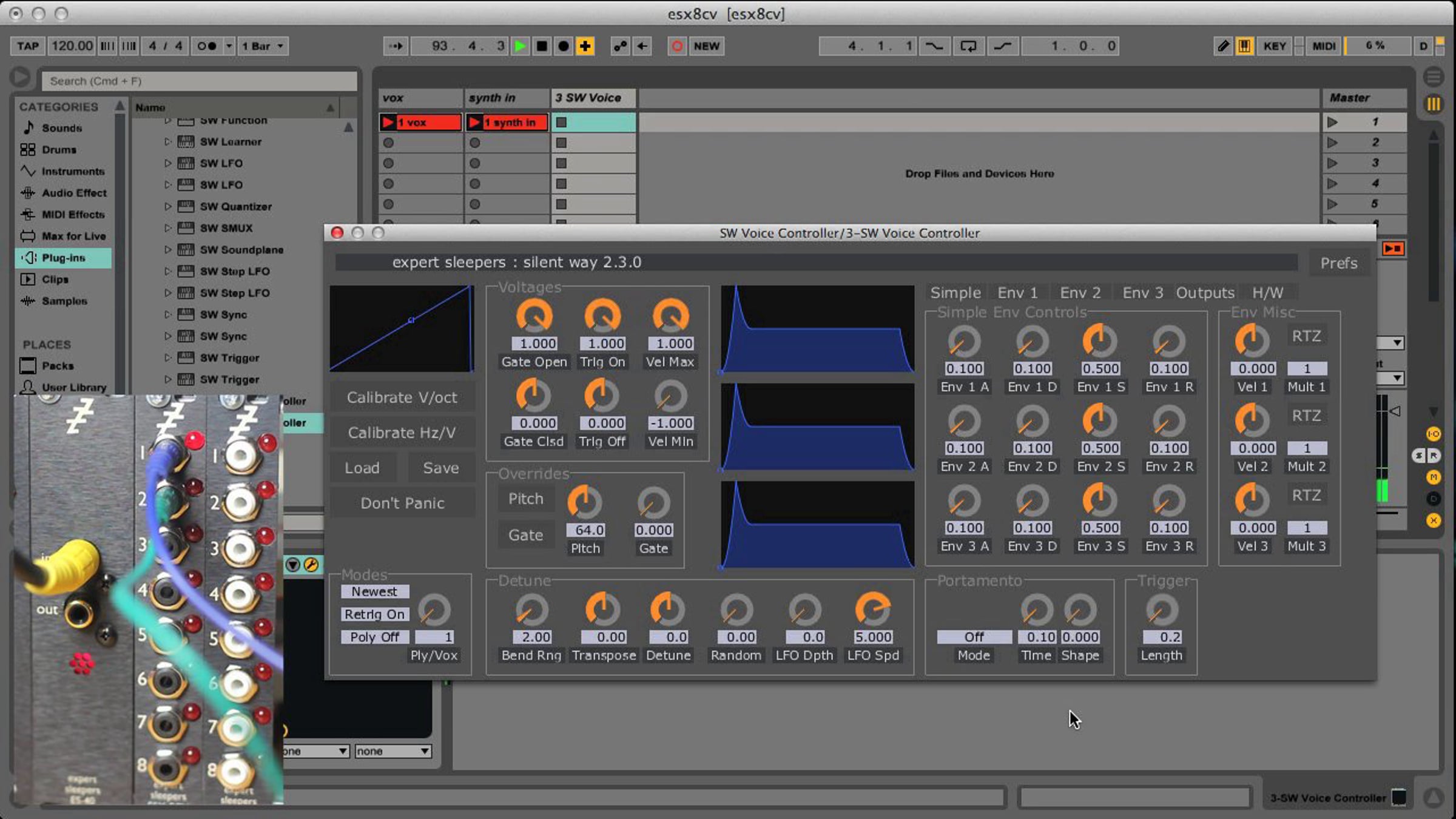The height and width of the screenshot is (819, 1456).
Task: Stop playback with the Stop button
Action: [x=542, y=46]
